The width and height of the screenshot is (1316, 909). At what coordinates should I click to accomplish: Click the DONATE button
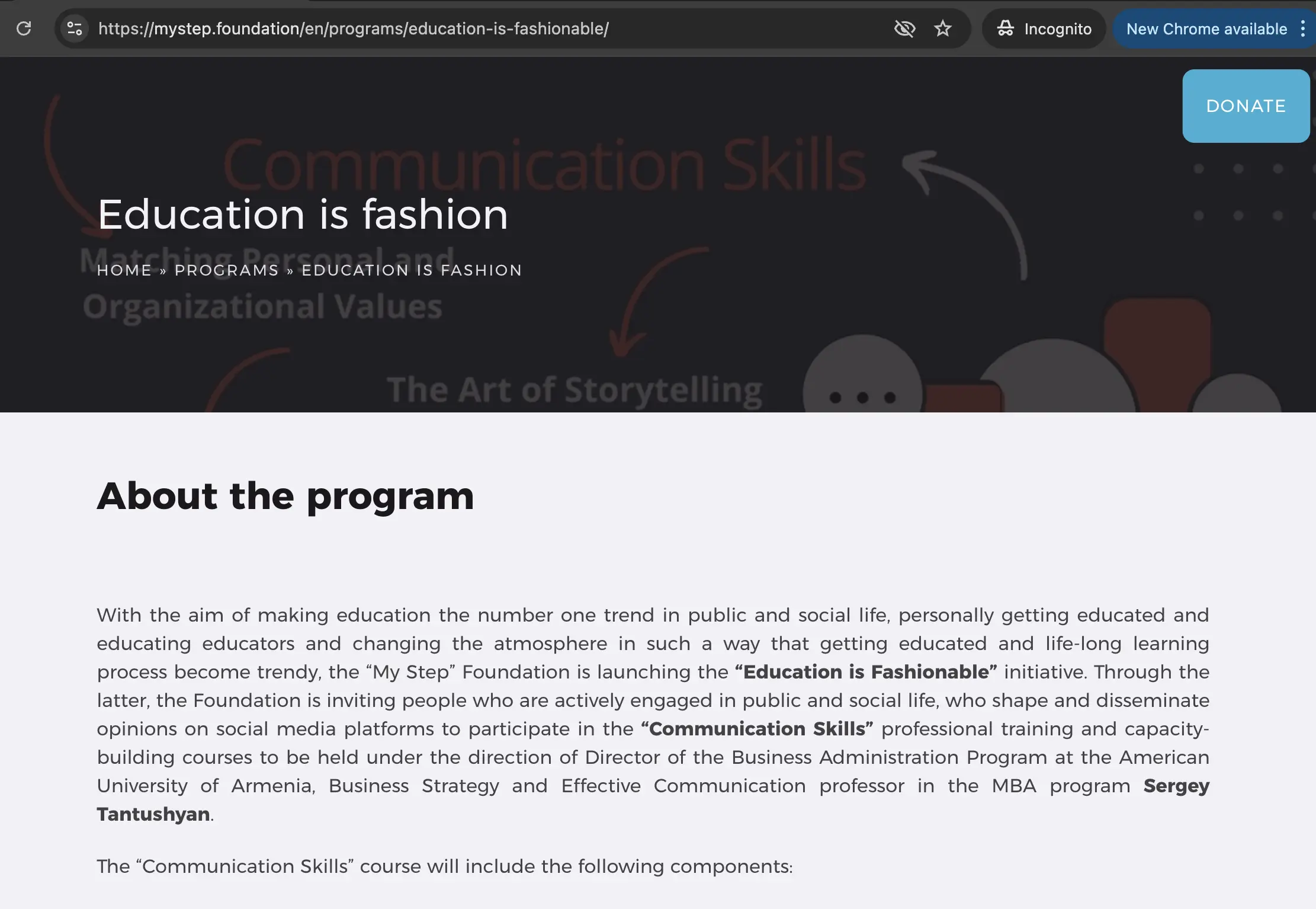pyautogui.click(x=1246, y=106)
